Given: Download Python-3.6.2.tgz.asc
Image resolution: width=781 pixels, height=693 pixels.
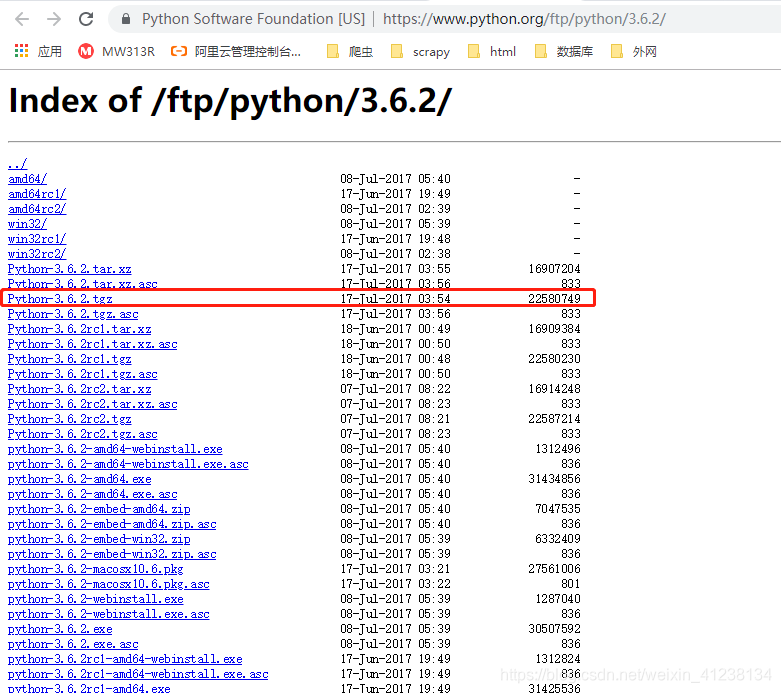Looking at the screenshot, I should (73, 314).
